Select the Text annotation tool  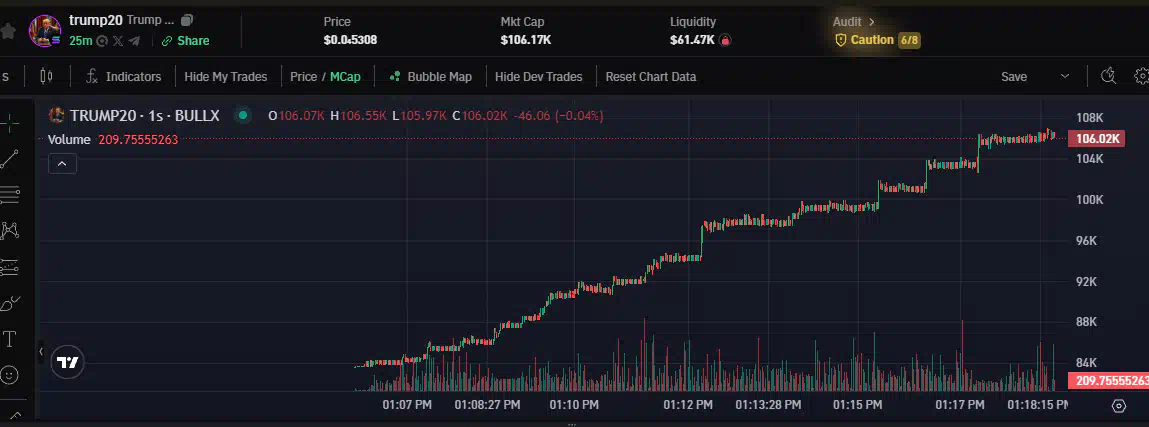coord(10,339)
